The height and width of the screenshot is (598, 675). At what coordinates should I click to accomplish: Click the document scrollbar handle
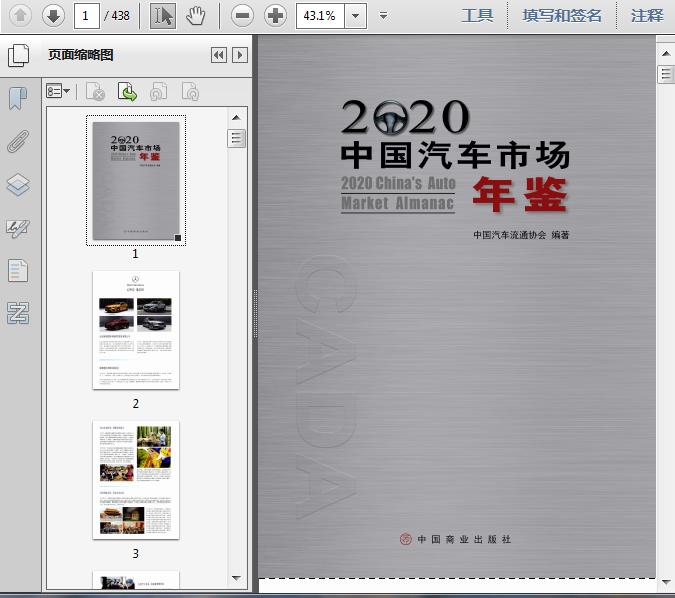666,74
